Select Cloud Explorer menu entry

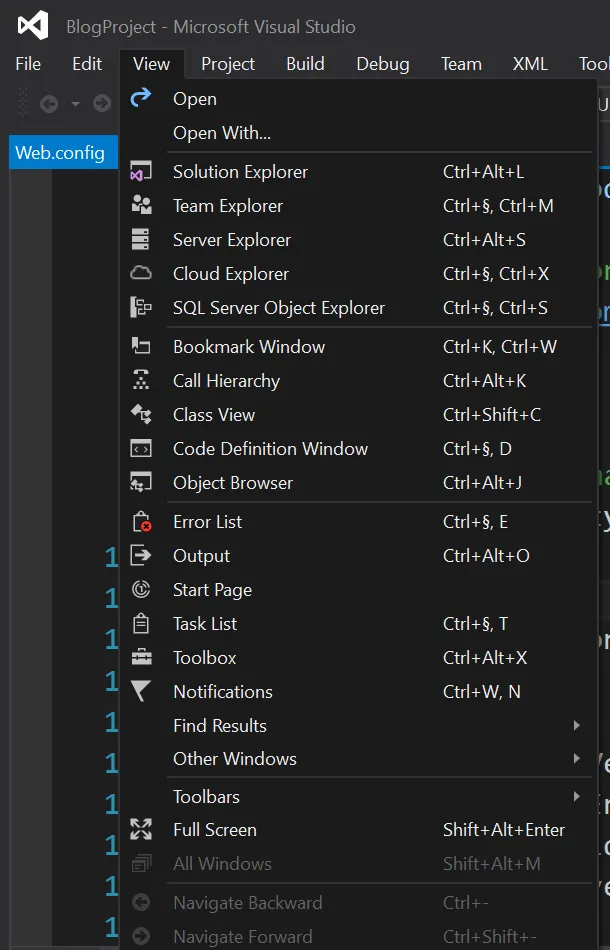click(x=357, y=273)
